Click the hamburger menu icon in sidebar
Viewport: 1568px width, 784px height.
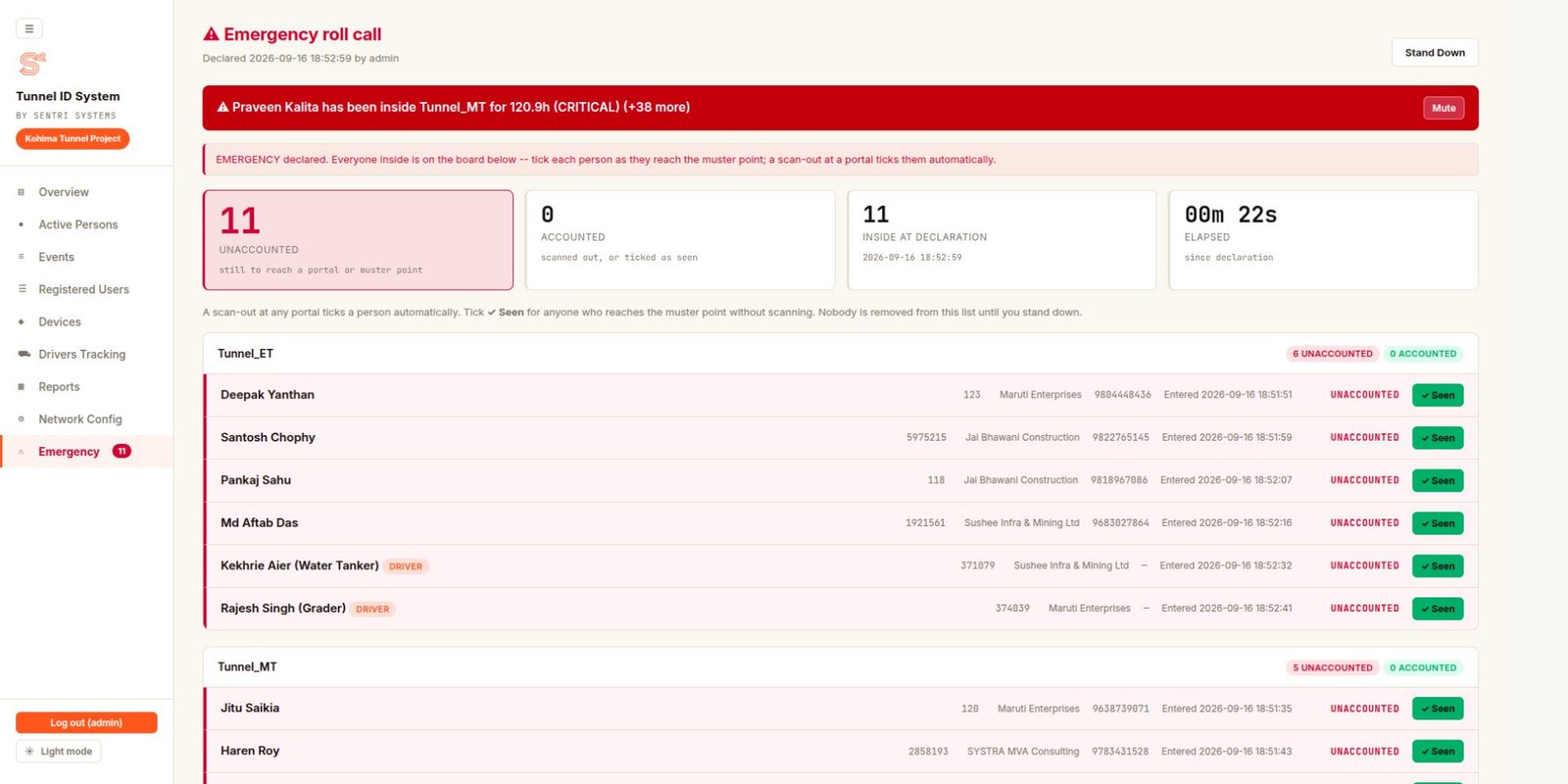29,28
